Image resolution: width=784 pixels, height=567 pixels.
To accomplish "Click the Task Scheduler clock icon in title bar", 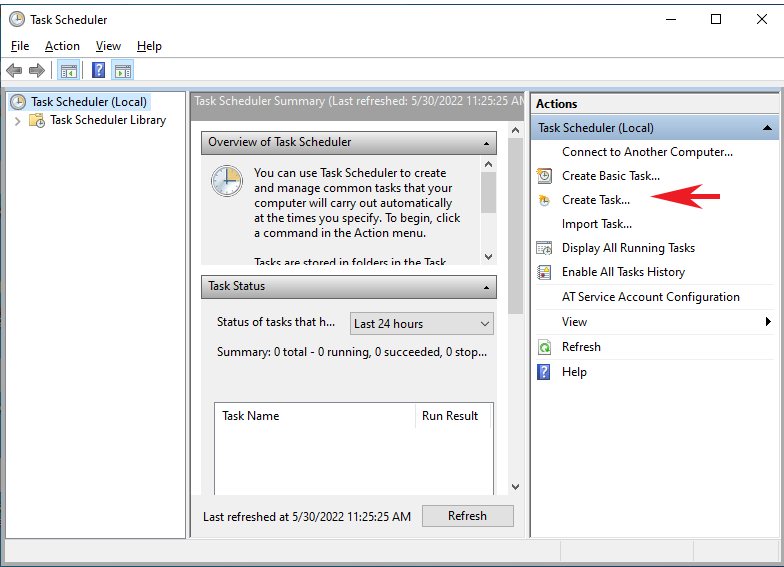I will (x=17, y=20).
